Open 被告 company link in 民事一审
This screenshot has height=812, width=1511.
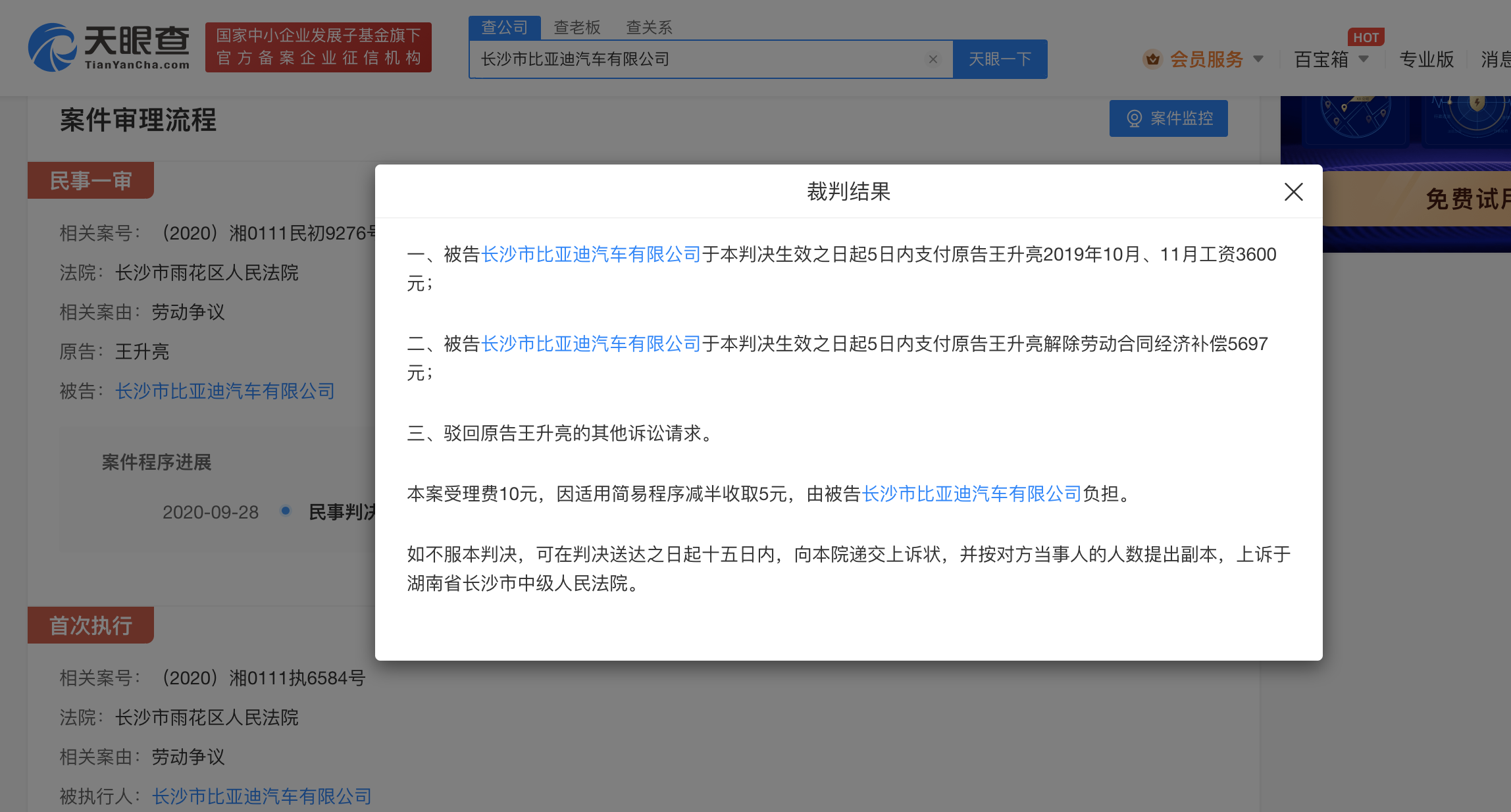(x=225, y=392)
